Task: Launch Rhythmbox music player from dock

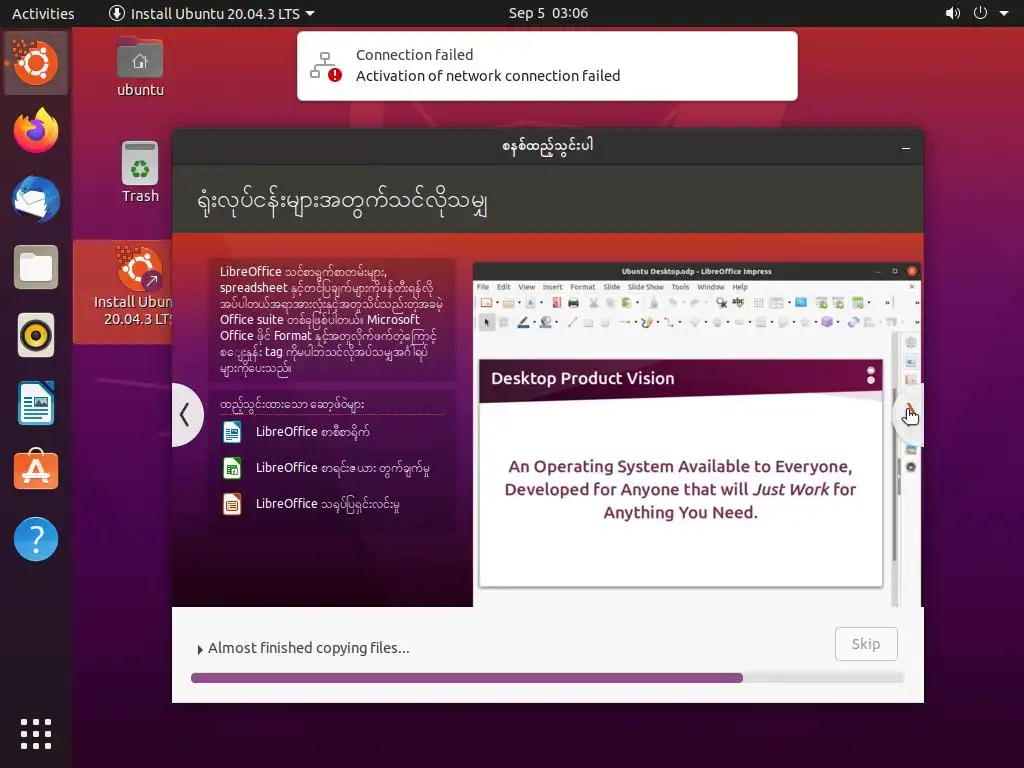Action: pos(36,335)
